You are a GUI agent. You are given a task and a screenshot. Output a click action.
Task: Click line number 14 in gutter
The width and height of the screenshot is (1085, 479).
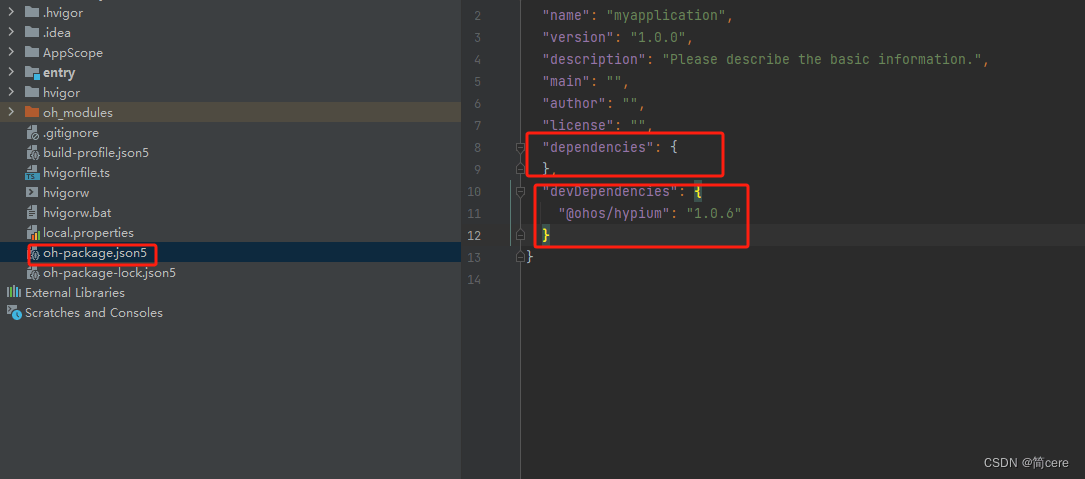(474, 280)
